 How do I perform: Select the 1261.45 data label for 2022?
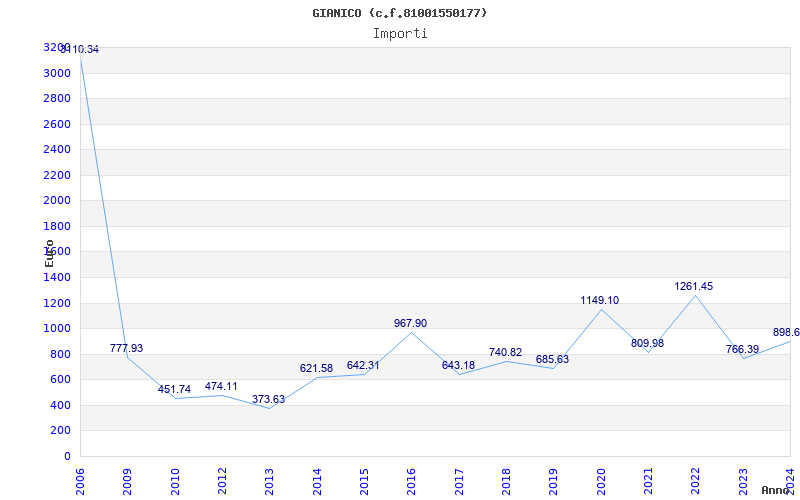694,287
